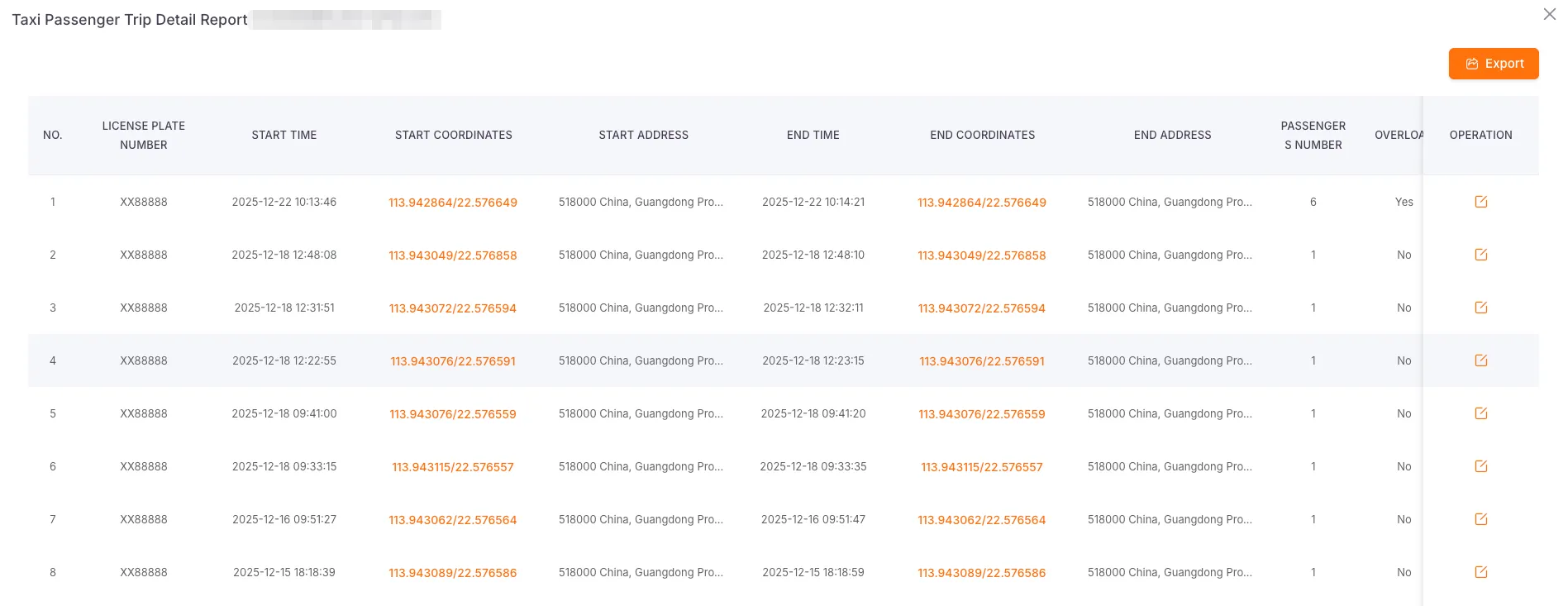Click the Export button
Viewport: 1568px width, 606px height.
click(x=1493, y=64)
